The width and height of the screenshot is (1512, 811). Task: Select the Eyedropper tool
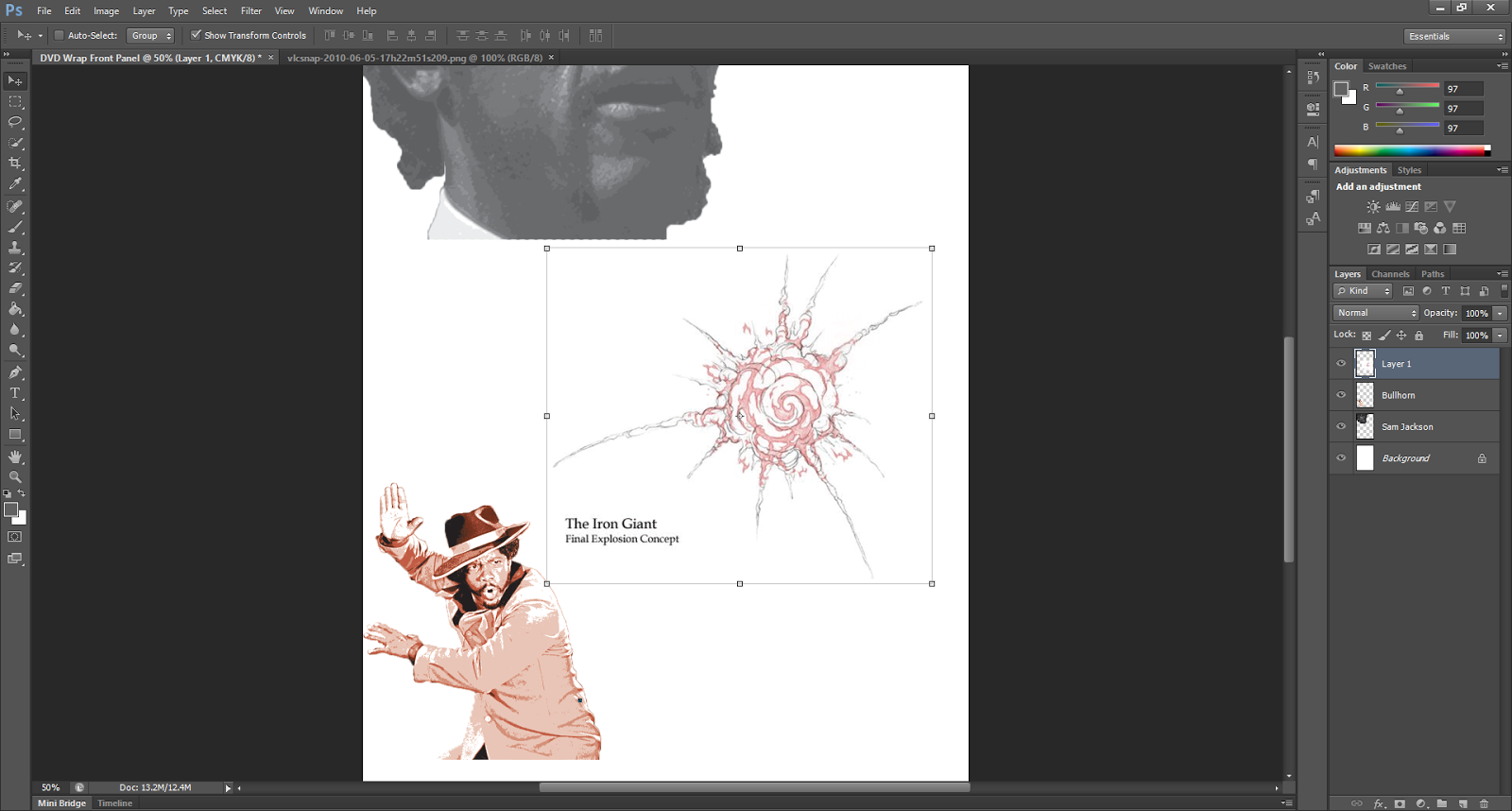click(15, 184)
